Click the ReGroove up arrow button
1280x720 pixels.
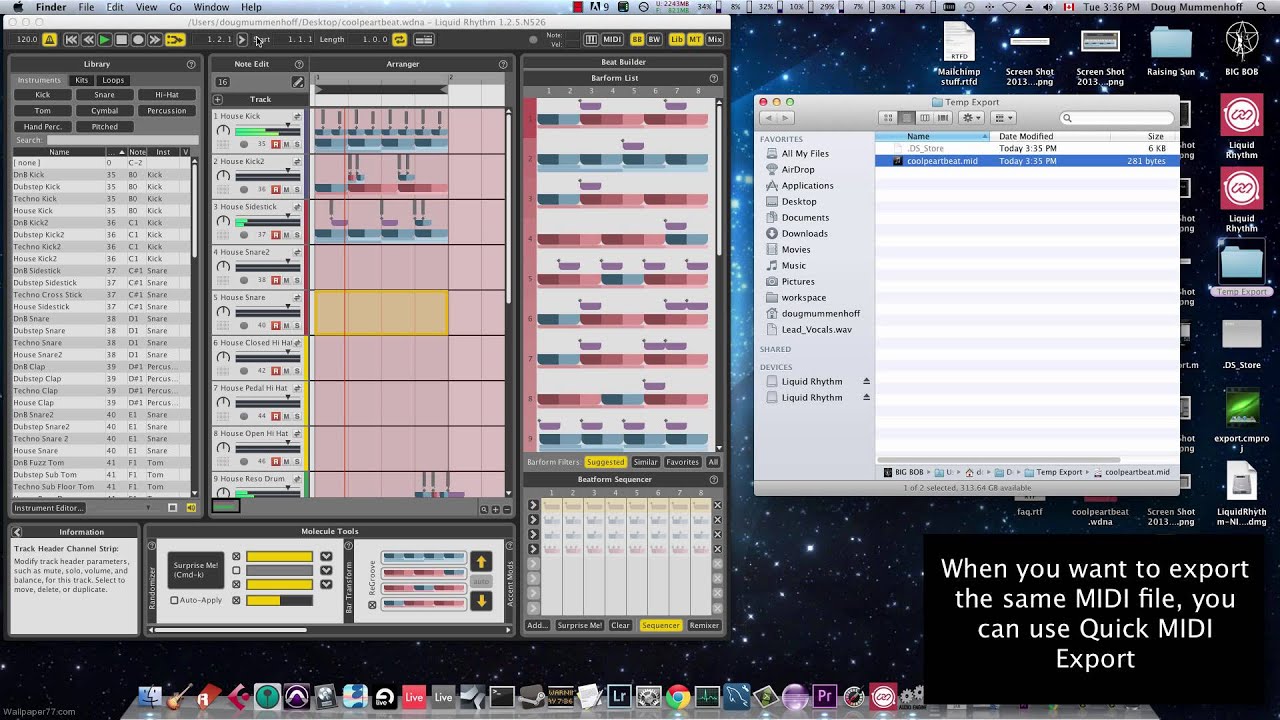[481, 562]
